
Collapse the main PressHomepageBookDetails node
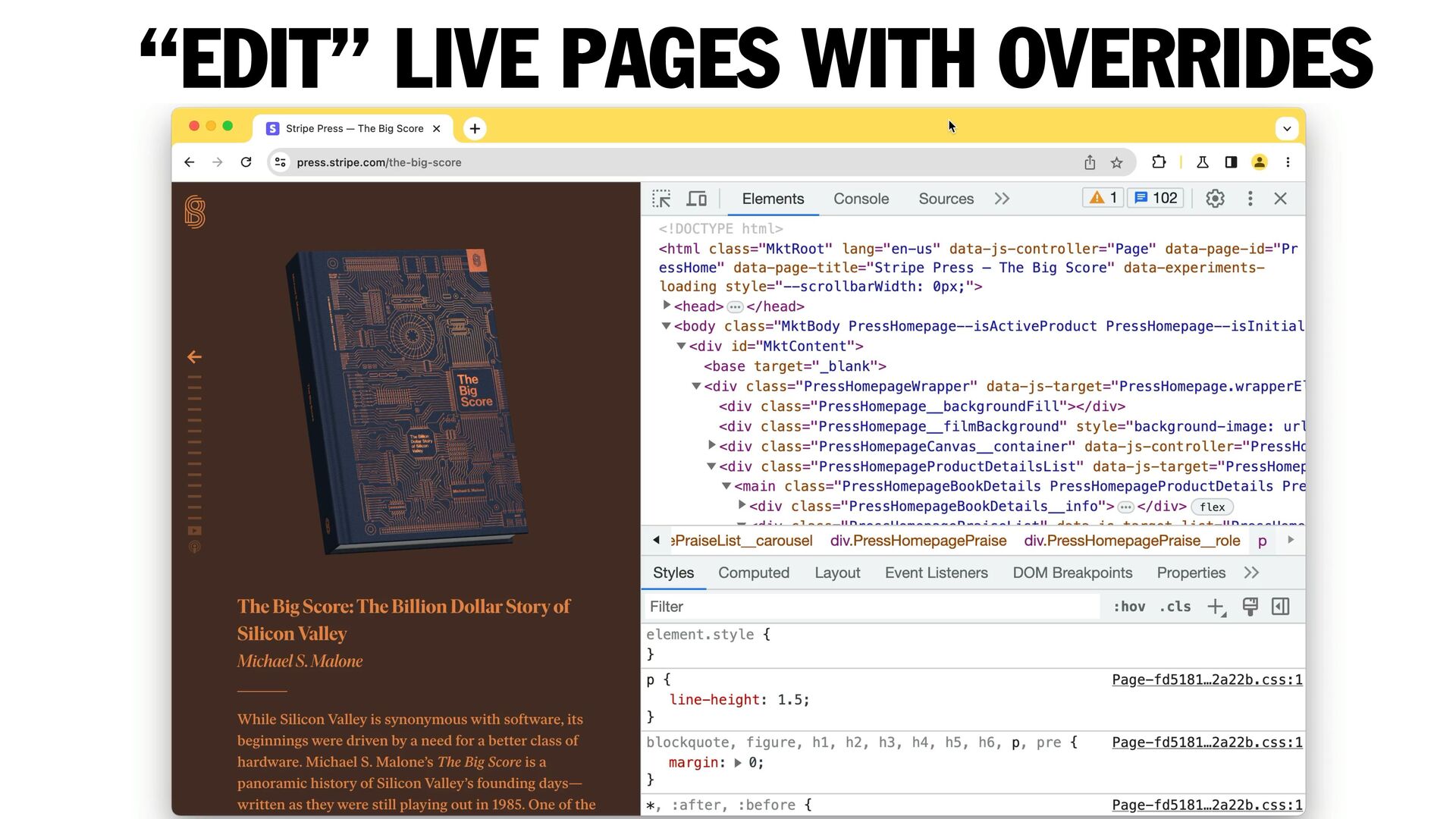click(x=726, y=486)
